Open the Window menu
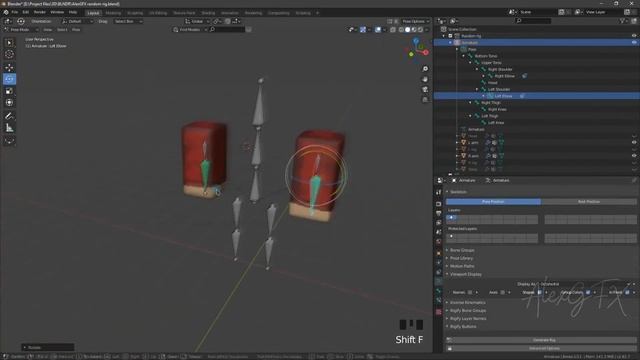 click(x=57, y=12)
